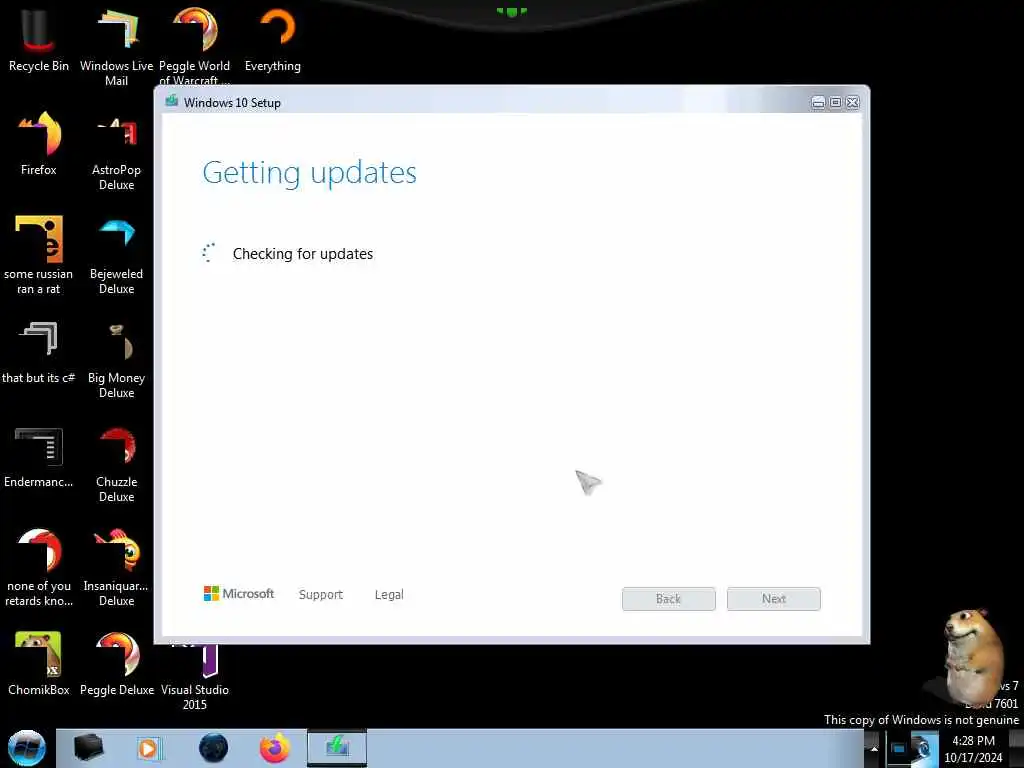Select the Firefox desktop icon

tap(39, 144)
